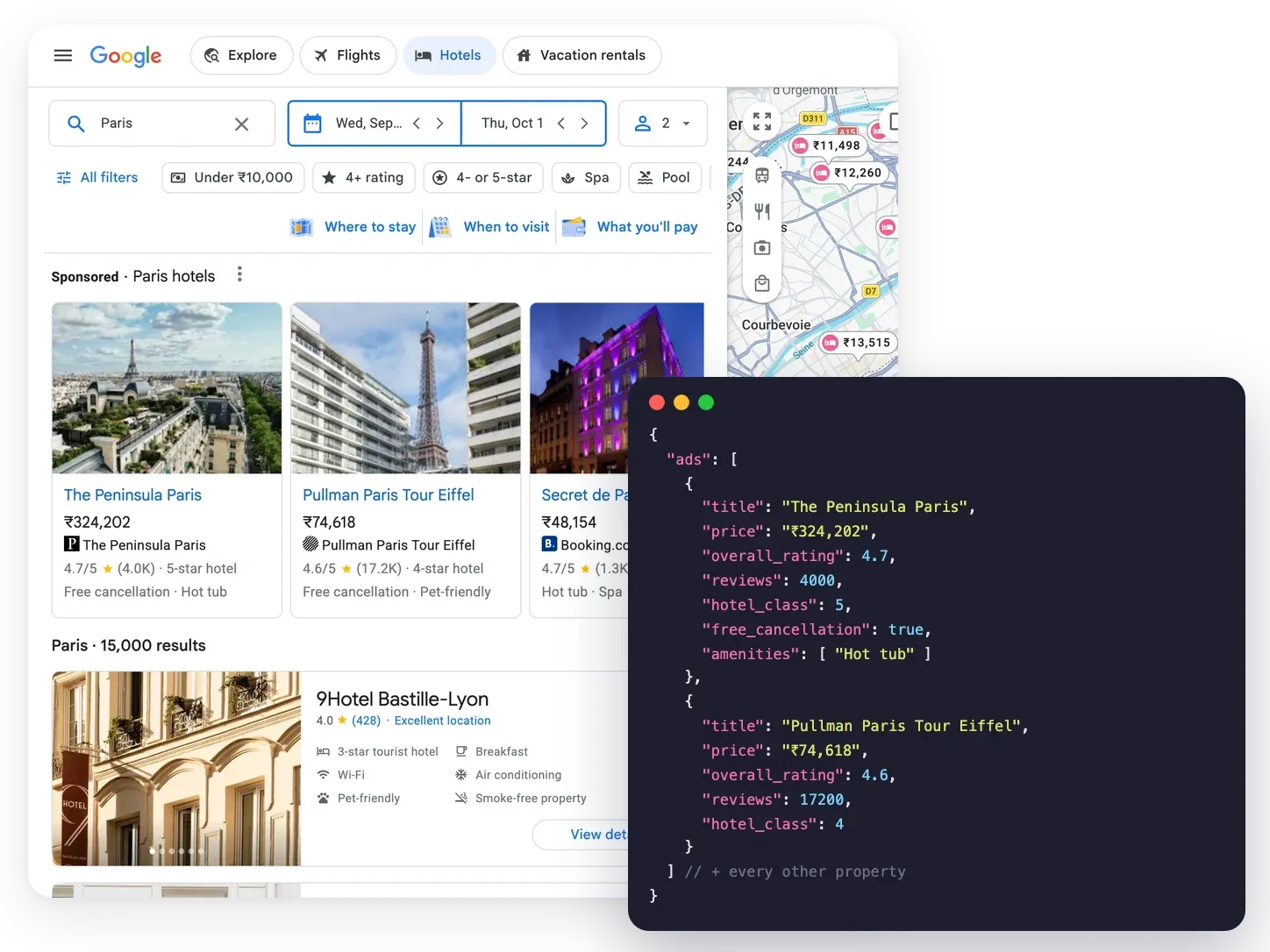
Task: Expand the map to fullscreen
Action: 762,122
